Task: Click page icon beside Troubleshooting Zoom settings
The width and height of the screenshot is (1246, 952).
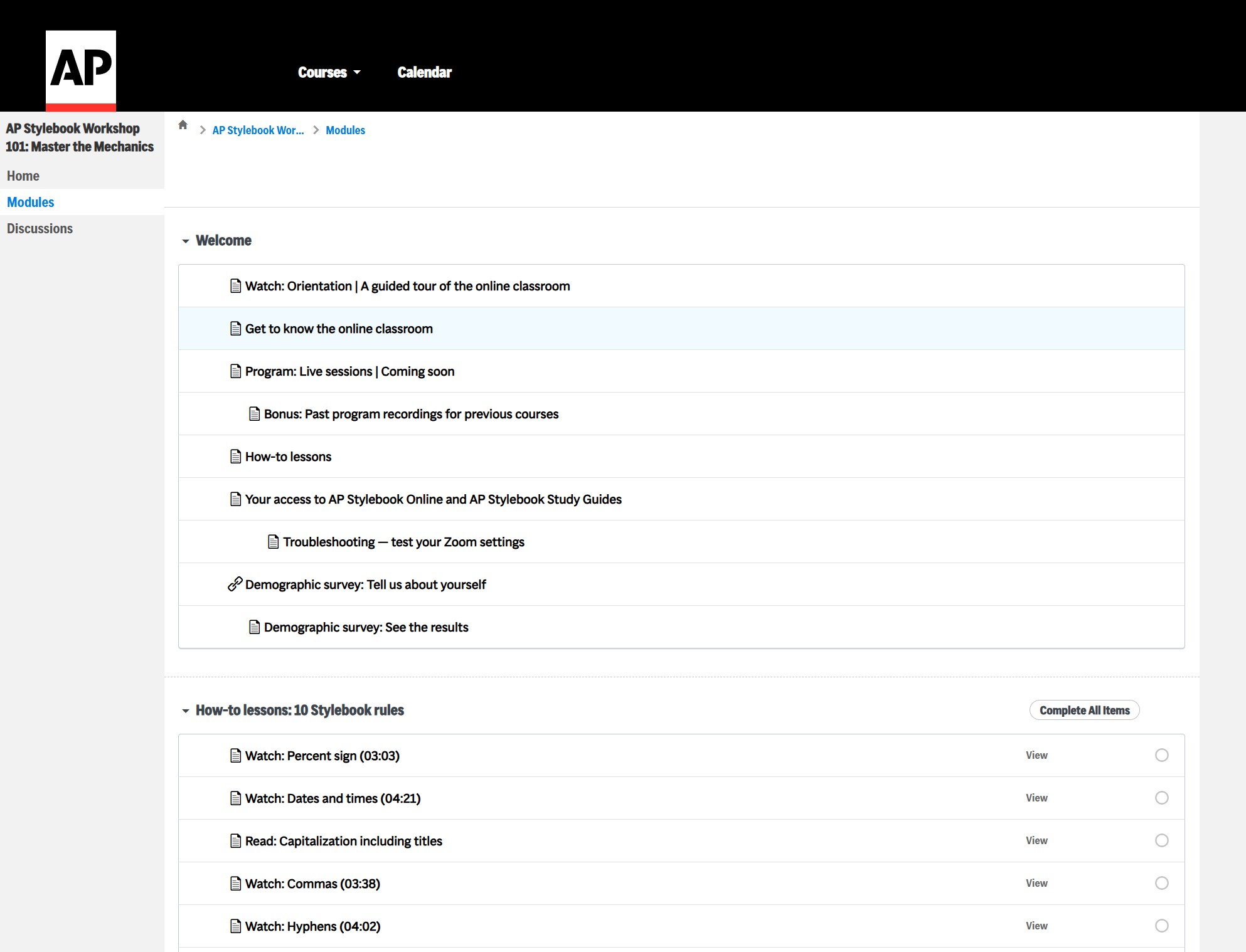Action: click(x=274, y=542)
